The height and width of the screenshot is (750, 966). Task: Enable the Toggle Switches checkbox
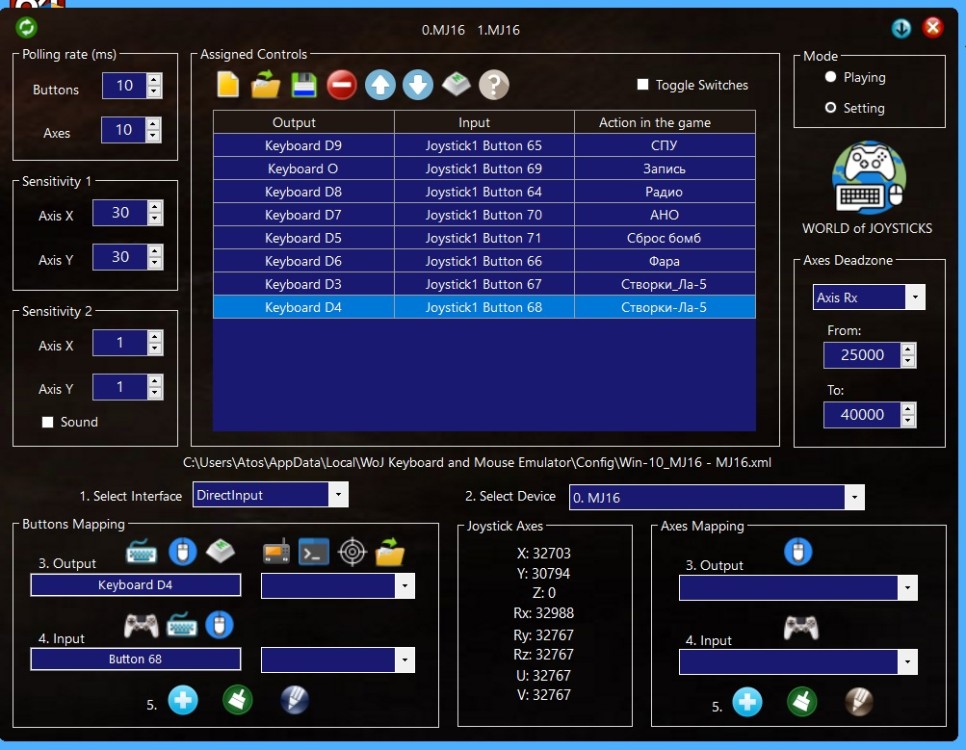click(x=643, y=85)
